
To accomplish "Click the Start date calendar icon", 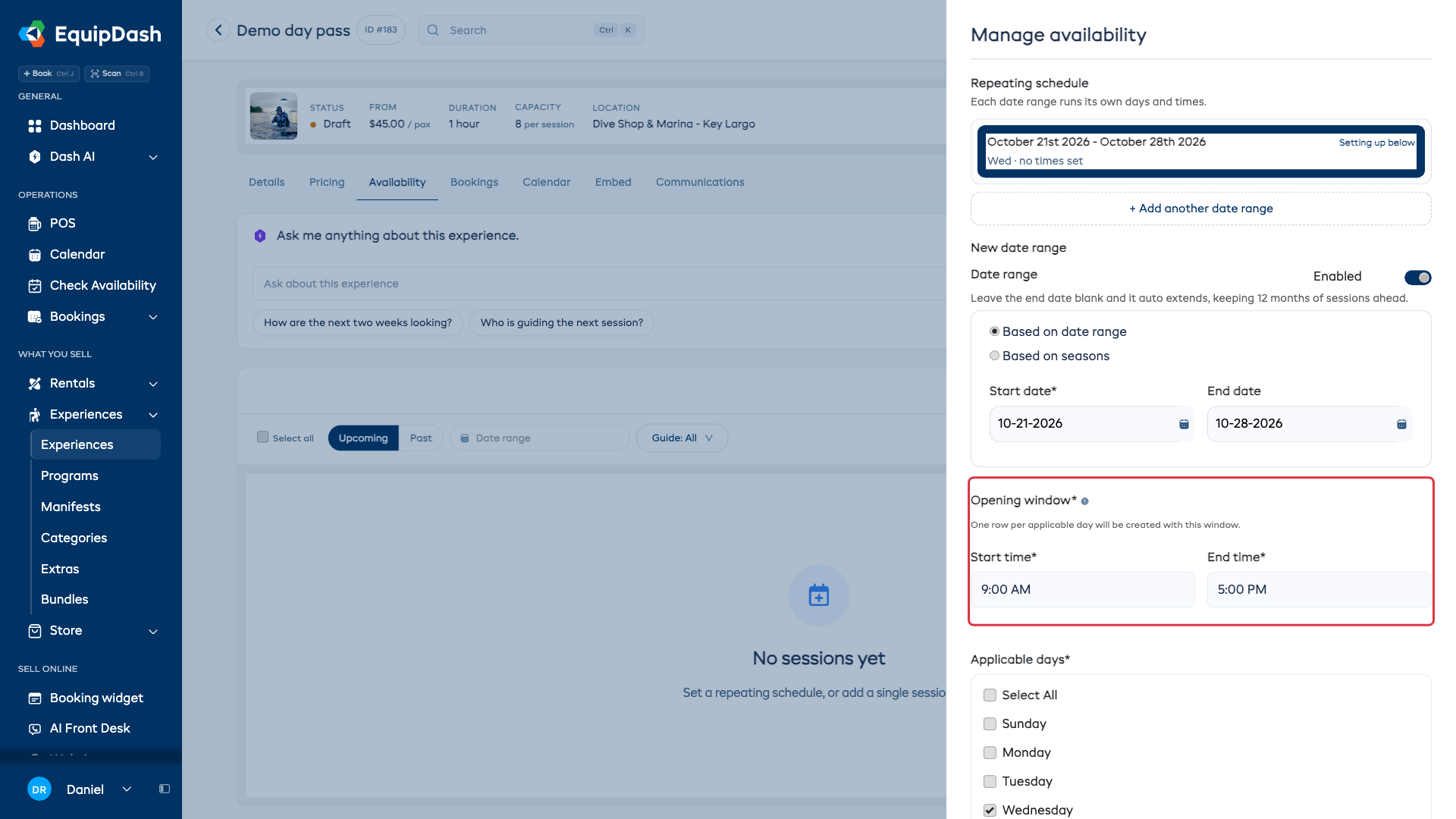I will pos(1184,424).
